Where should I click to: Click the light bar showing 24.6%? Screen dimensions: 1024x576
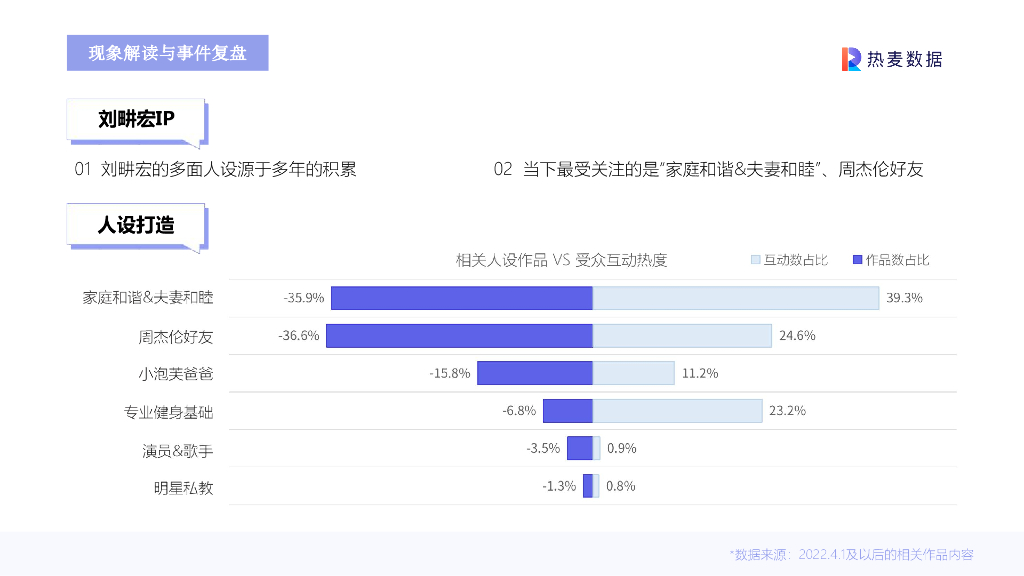[x=682, y=336]
